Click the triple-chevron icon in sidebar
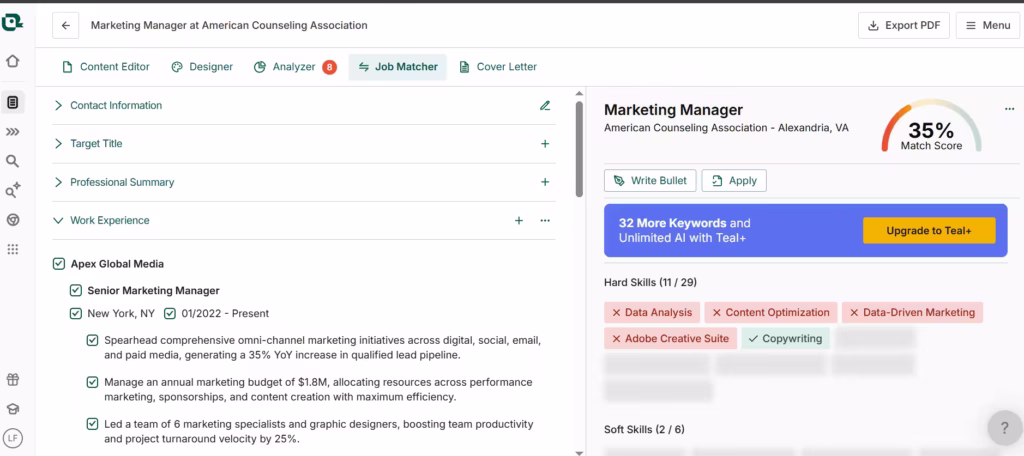This screenshot has width=1024, height=456. pyautogui.click(x=12, y=132)
